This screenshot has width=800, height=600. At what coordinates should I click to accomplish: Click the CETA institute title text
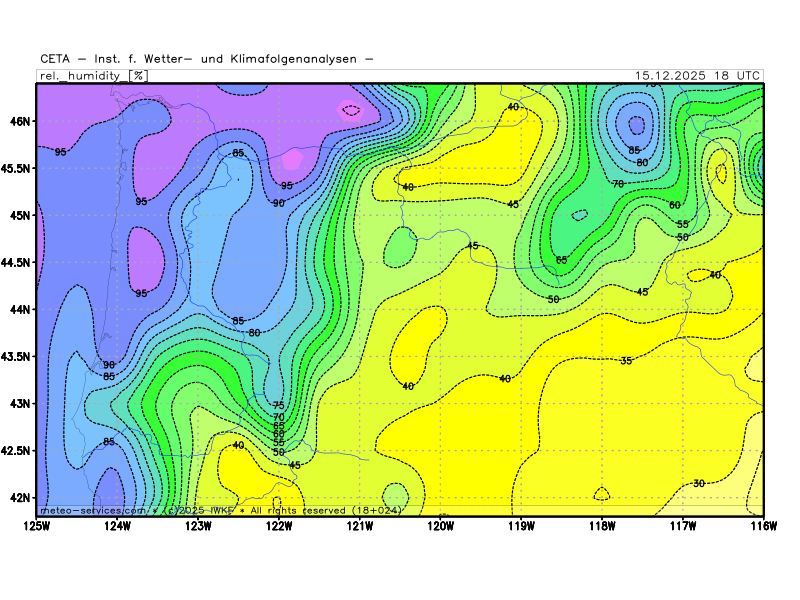(x=207, y=58)
